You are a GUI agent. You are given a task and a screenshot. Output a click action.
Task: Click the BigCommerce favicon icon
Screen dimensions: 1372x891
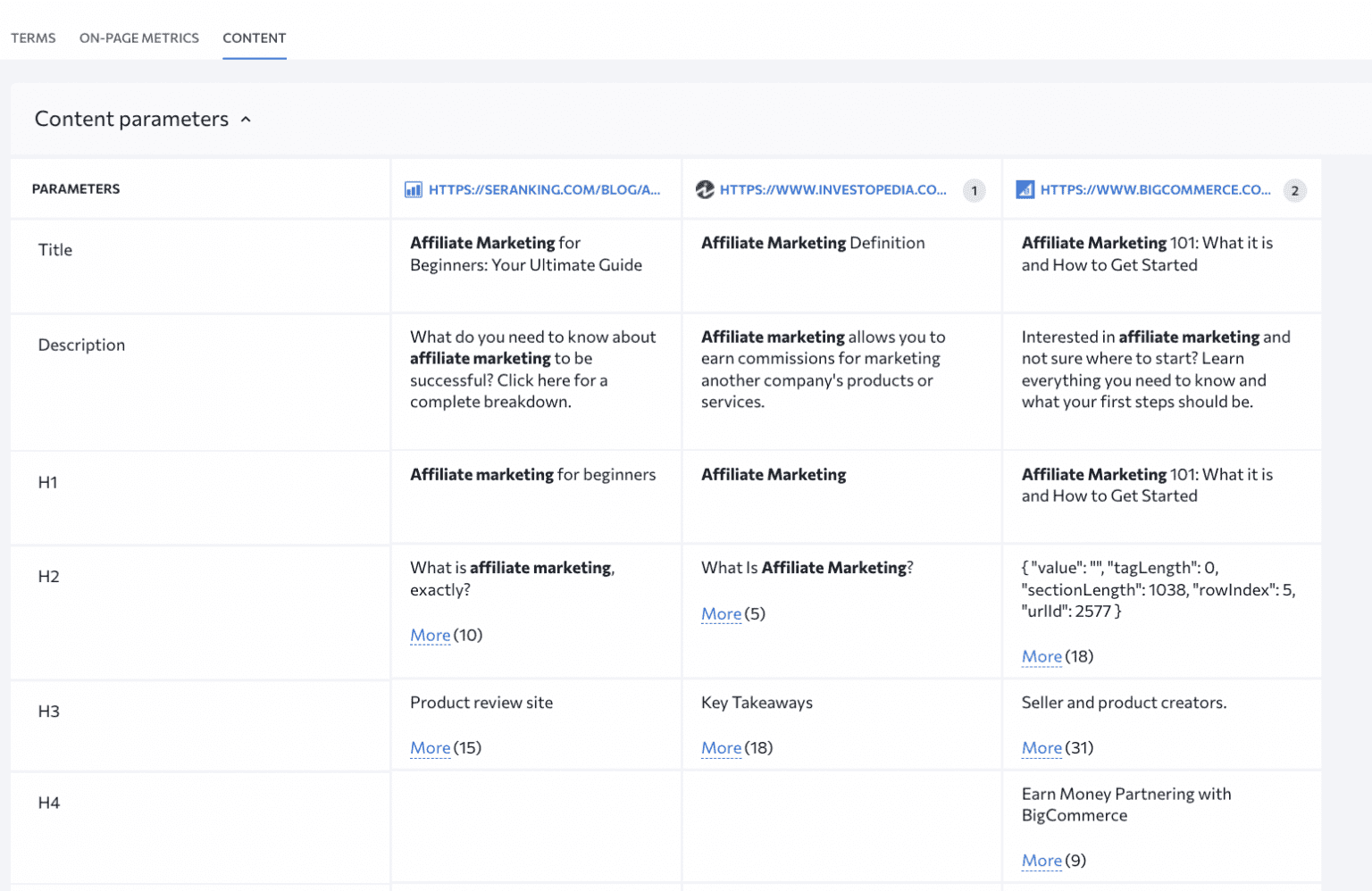pos(1025,189)
